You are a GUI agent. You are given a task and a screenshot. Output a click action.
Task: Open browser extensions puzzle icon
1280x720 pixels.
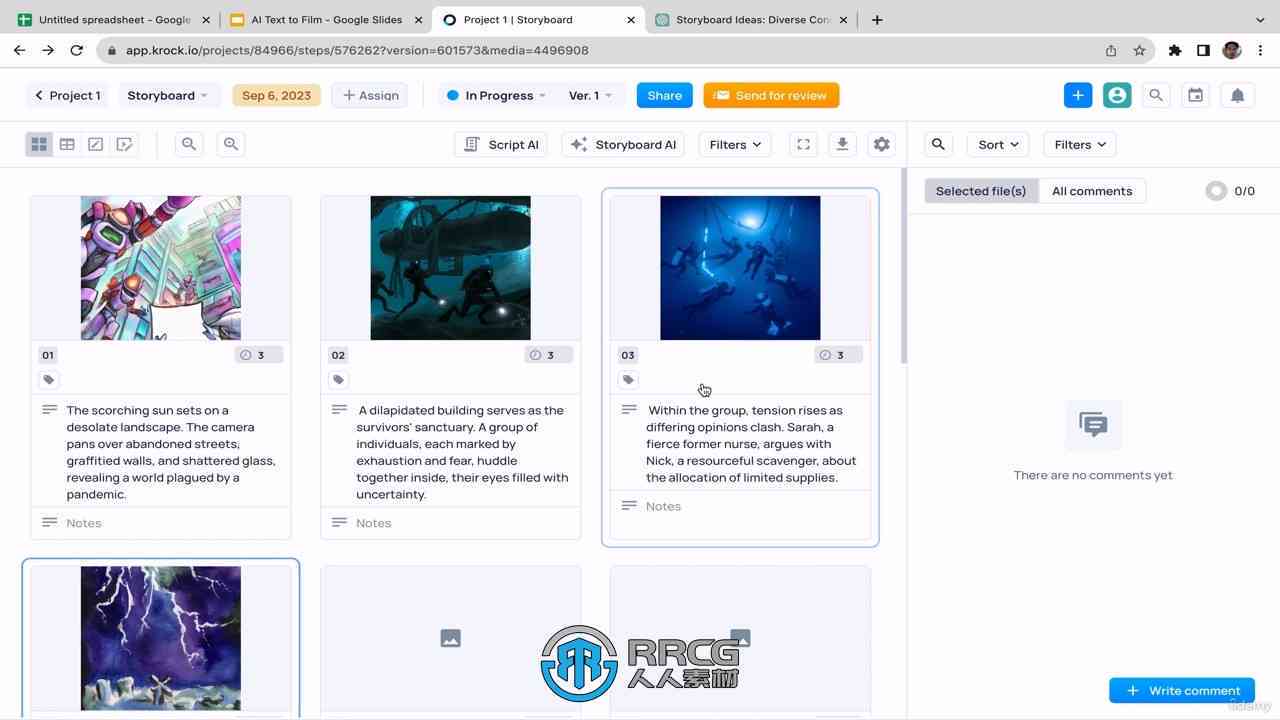(1175, 50)
